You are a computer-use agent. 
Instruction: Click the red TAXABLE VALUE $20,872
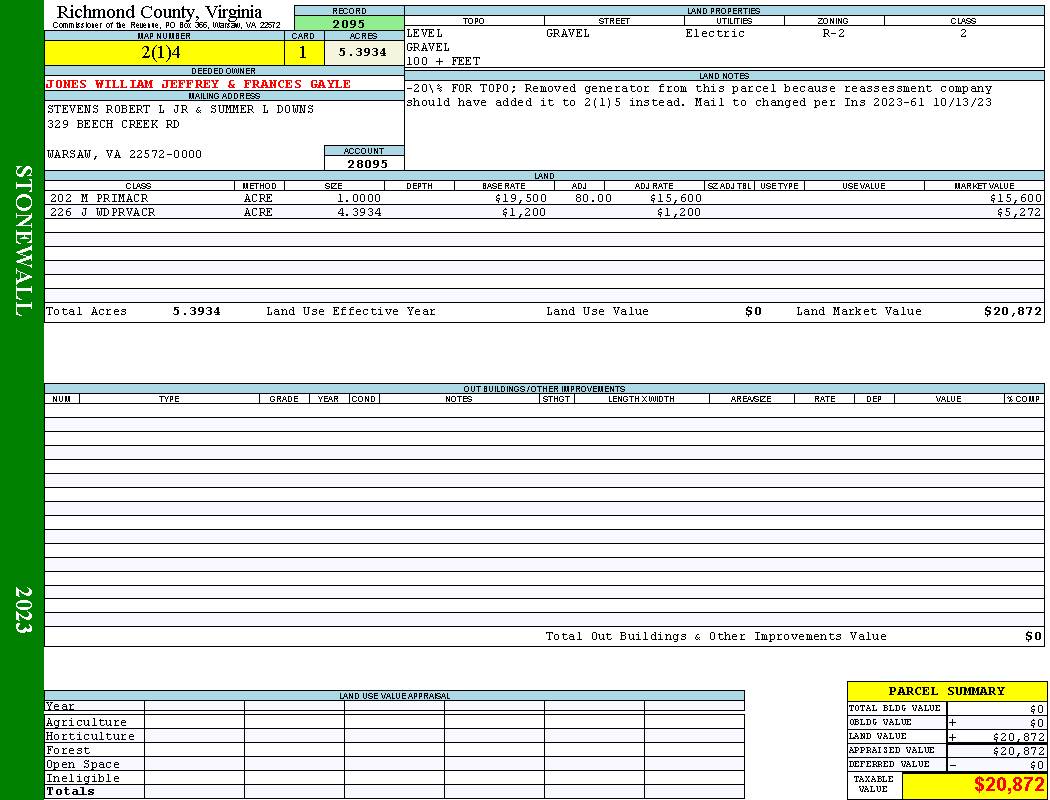coord(1008,785)
